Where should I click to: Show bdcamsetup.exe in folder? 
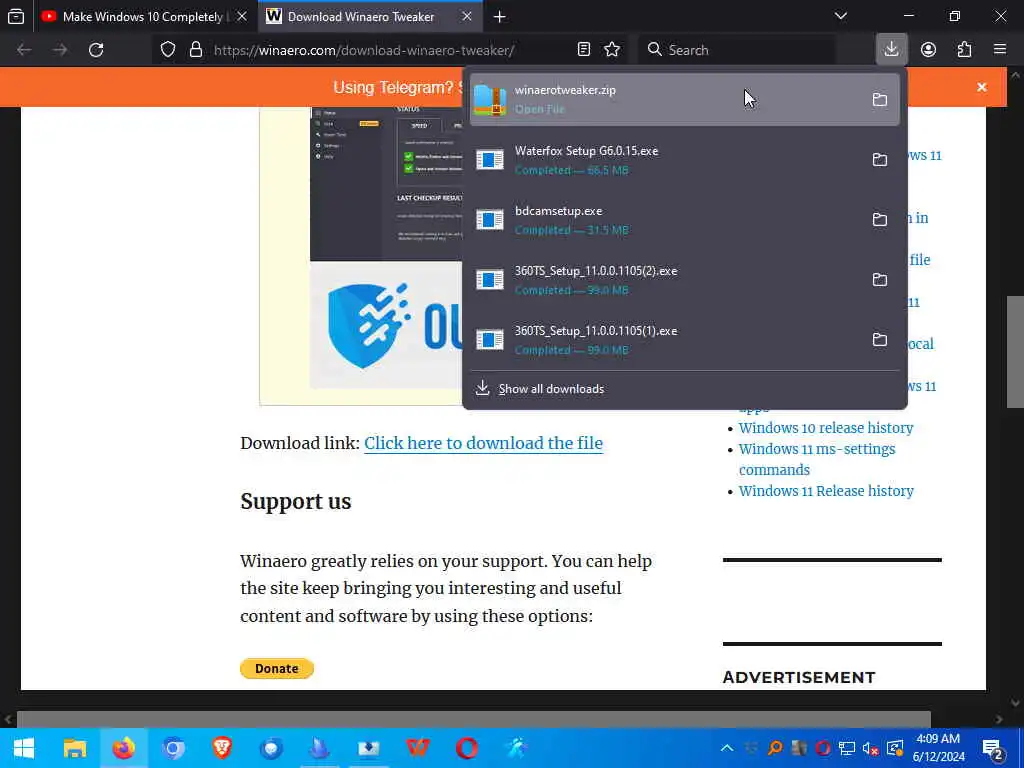tap(880, 219)
